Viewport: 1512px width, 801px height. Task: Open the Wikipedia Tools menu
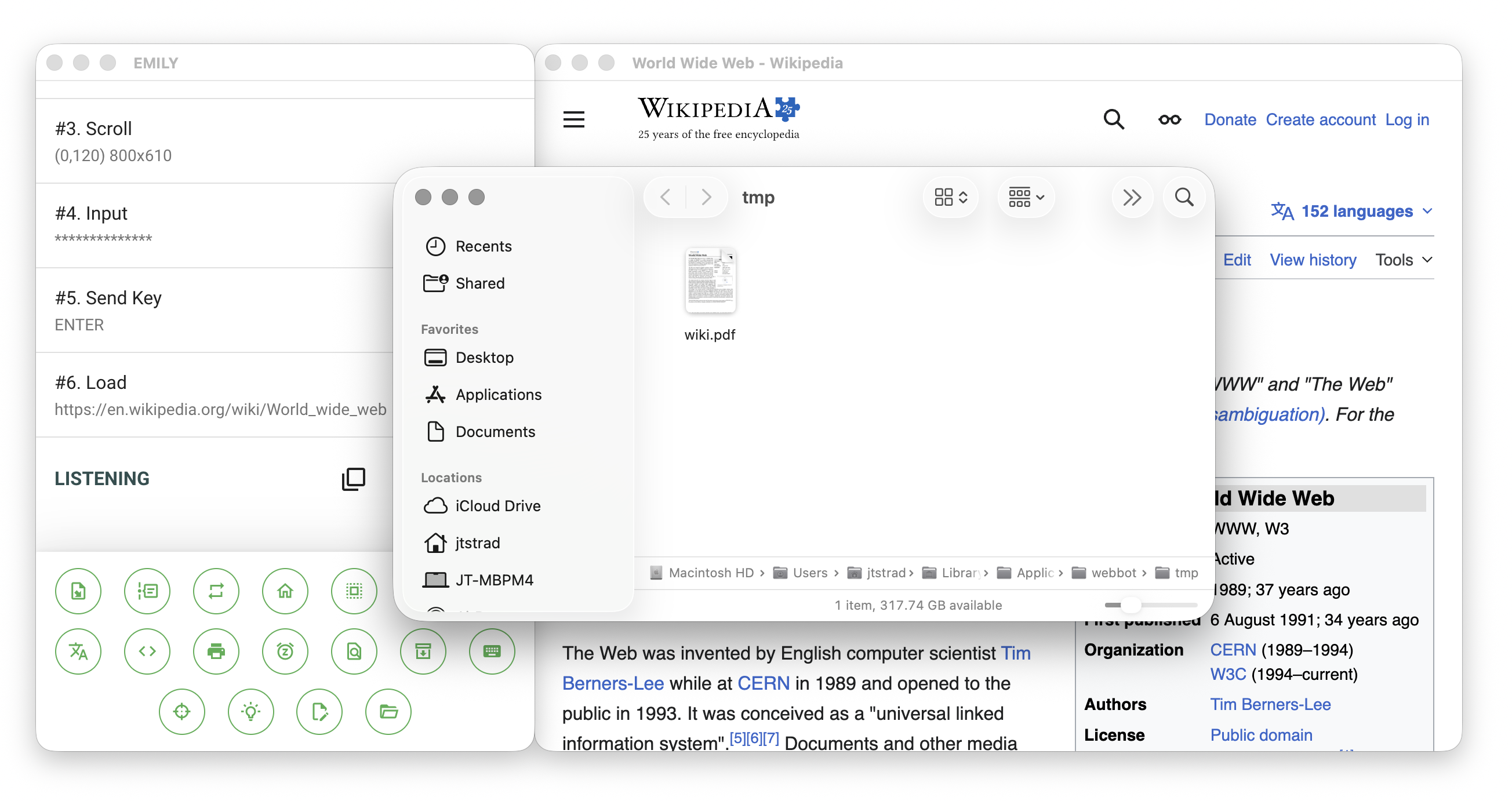(x=1403, y=260)
